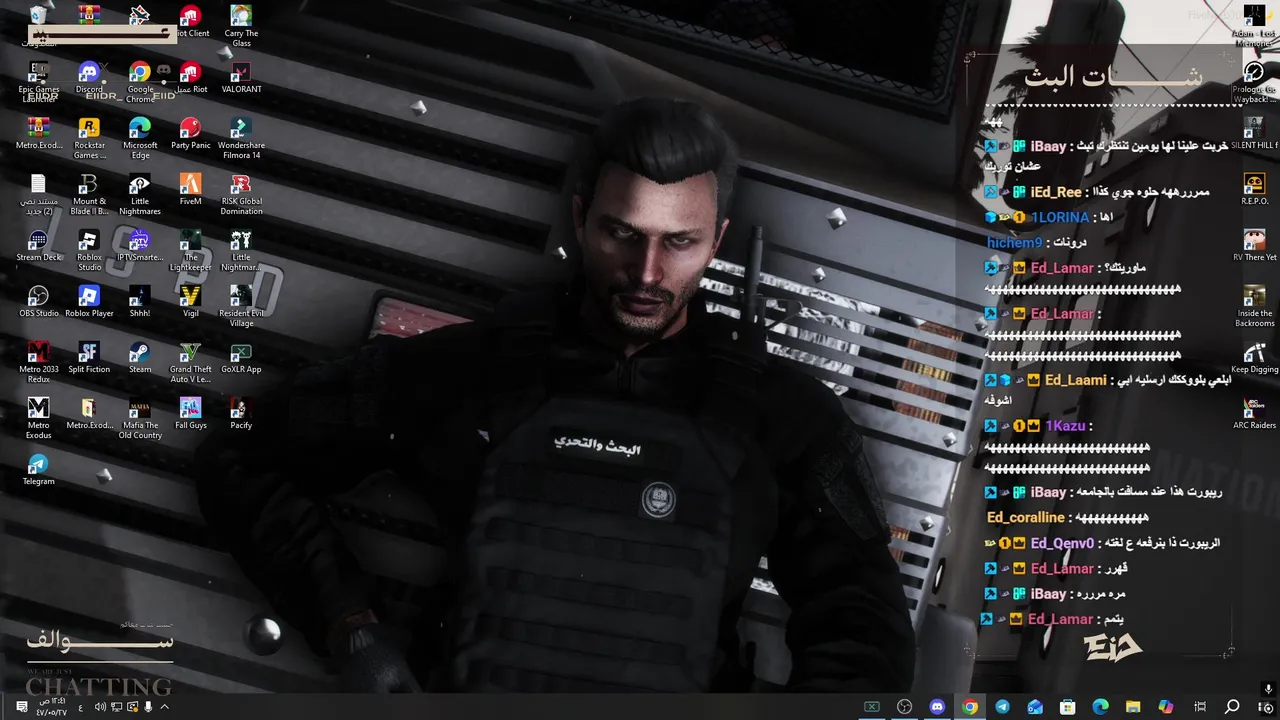Open the GoXLR App desktop shortcut
Image resolution: width=1280 pixels, height=720 pixels.
coord(241,358)
